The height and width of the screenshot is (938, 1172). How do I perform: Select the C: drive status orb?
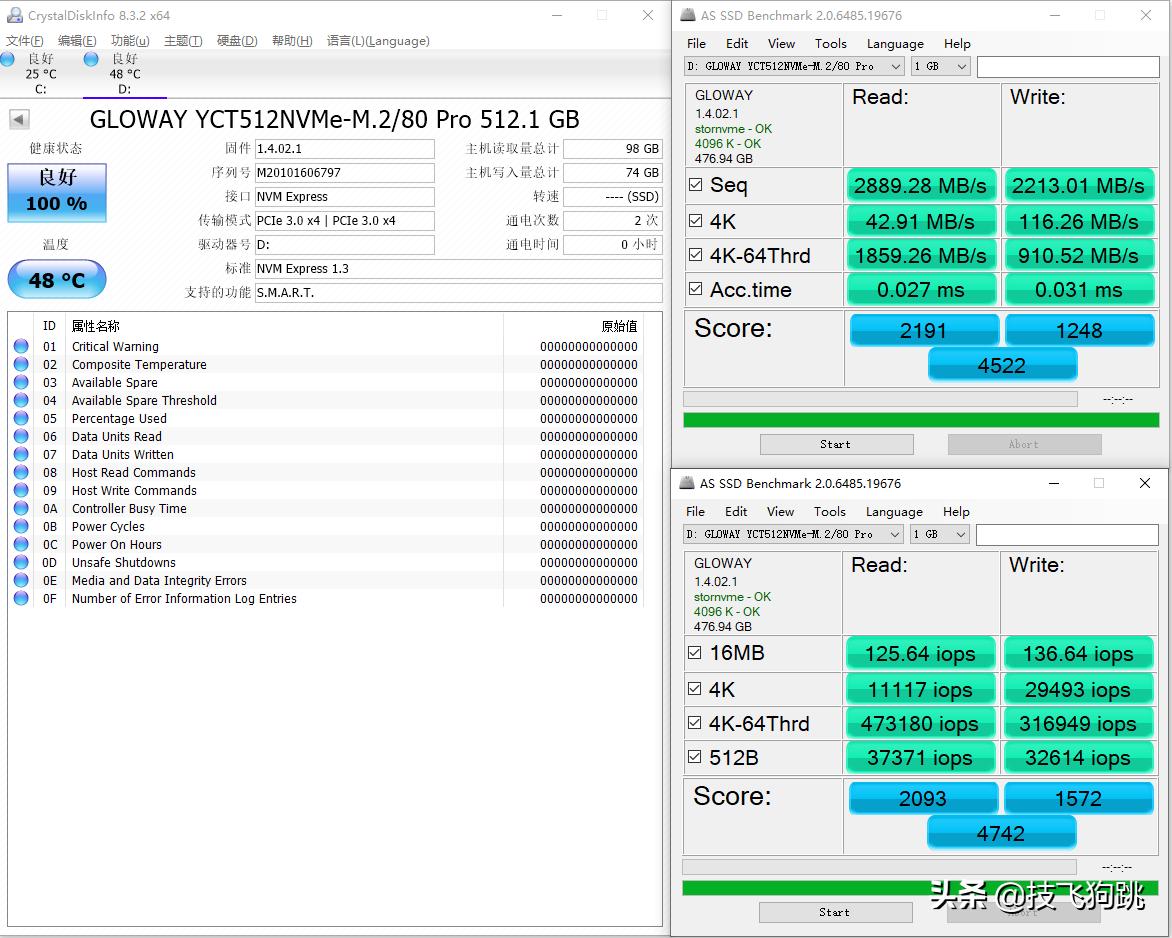[7, 59]
